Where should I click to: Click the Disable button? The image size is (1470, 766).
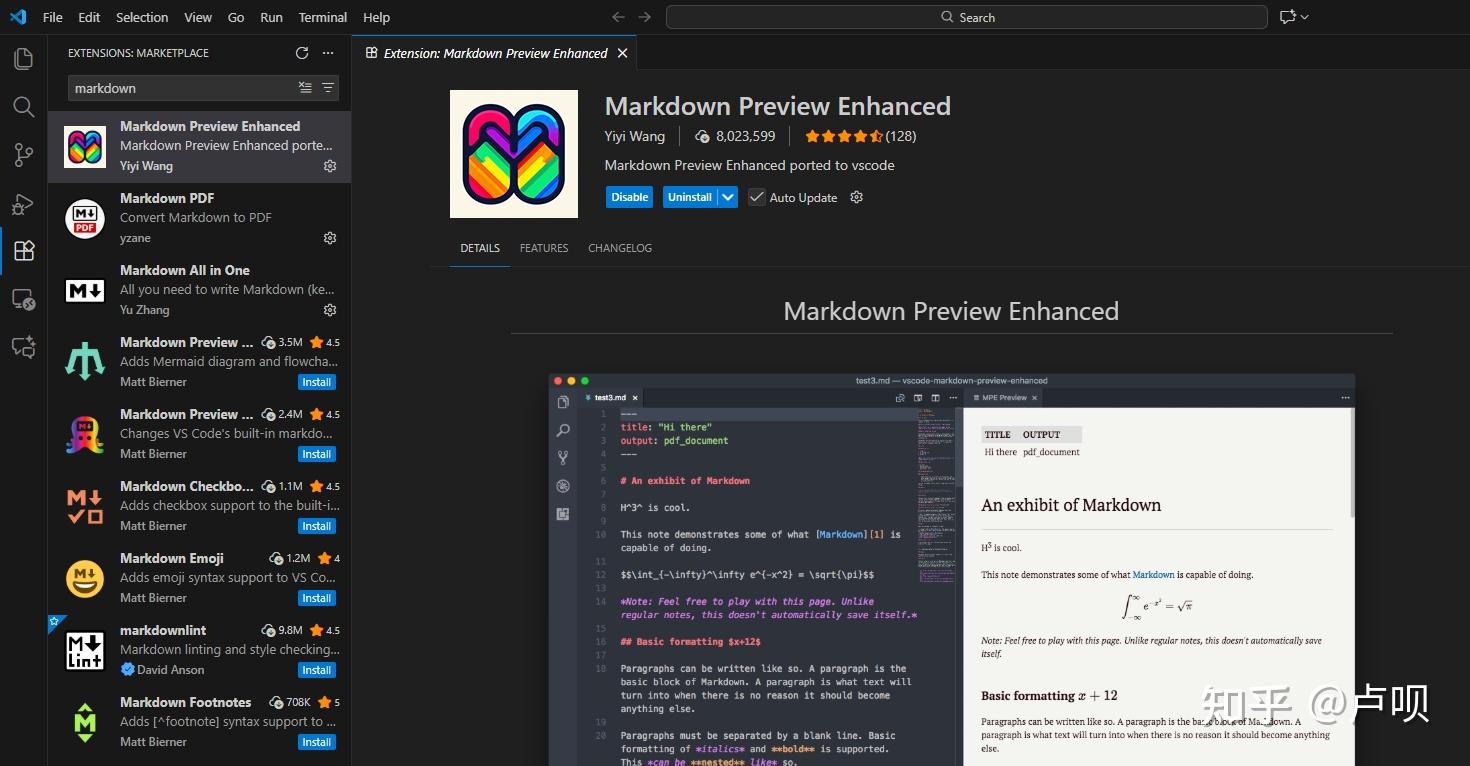[630, 197]
